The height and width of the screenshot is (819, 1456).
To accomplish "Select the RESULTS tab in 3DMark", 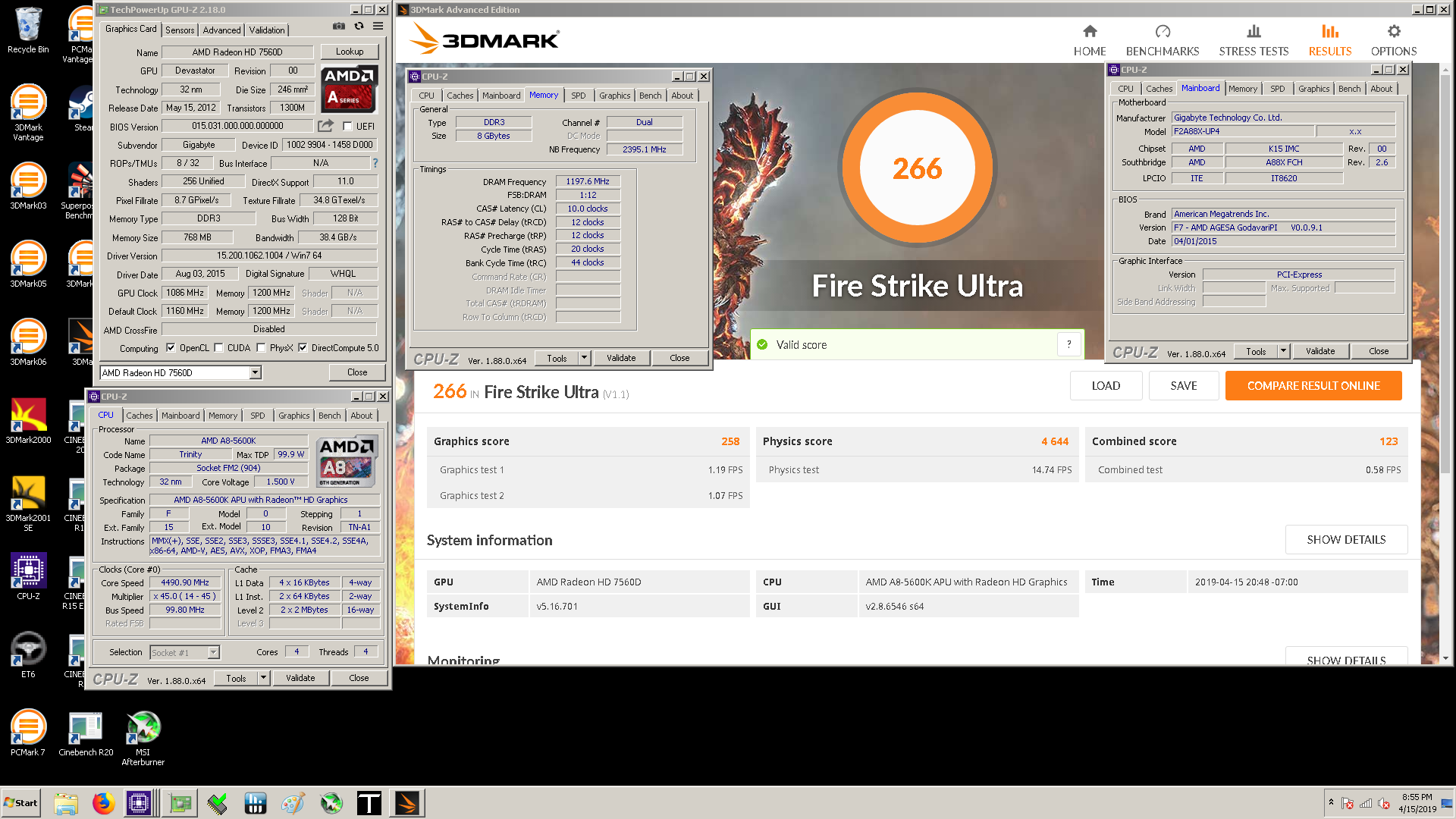I will click(1330, 40).
